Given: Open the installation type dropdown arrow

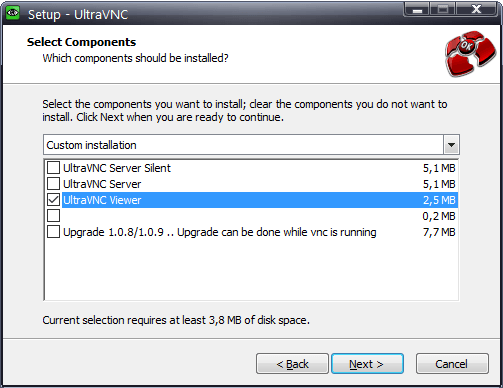Looking at the screenshot, I should pyautogui.click(x=451, y=145).
